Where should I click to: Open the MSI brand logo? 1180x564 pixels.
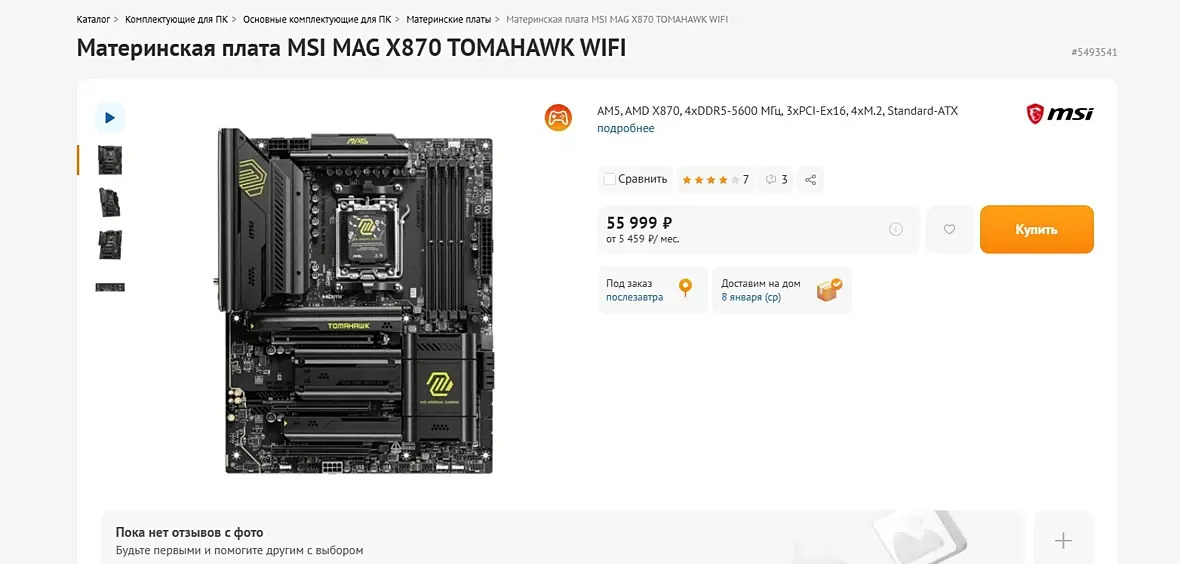pyautogui.click(x=1060, y=114)
